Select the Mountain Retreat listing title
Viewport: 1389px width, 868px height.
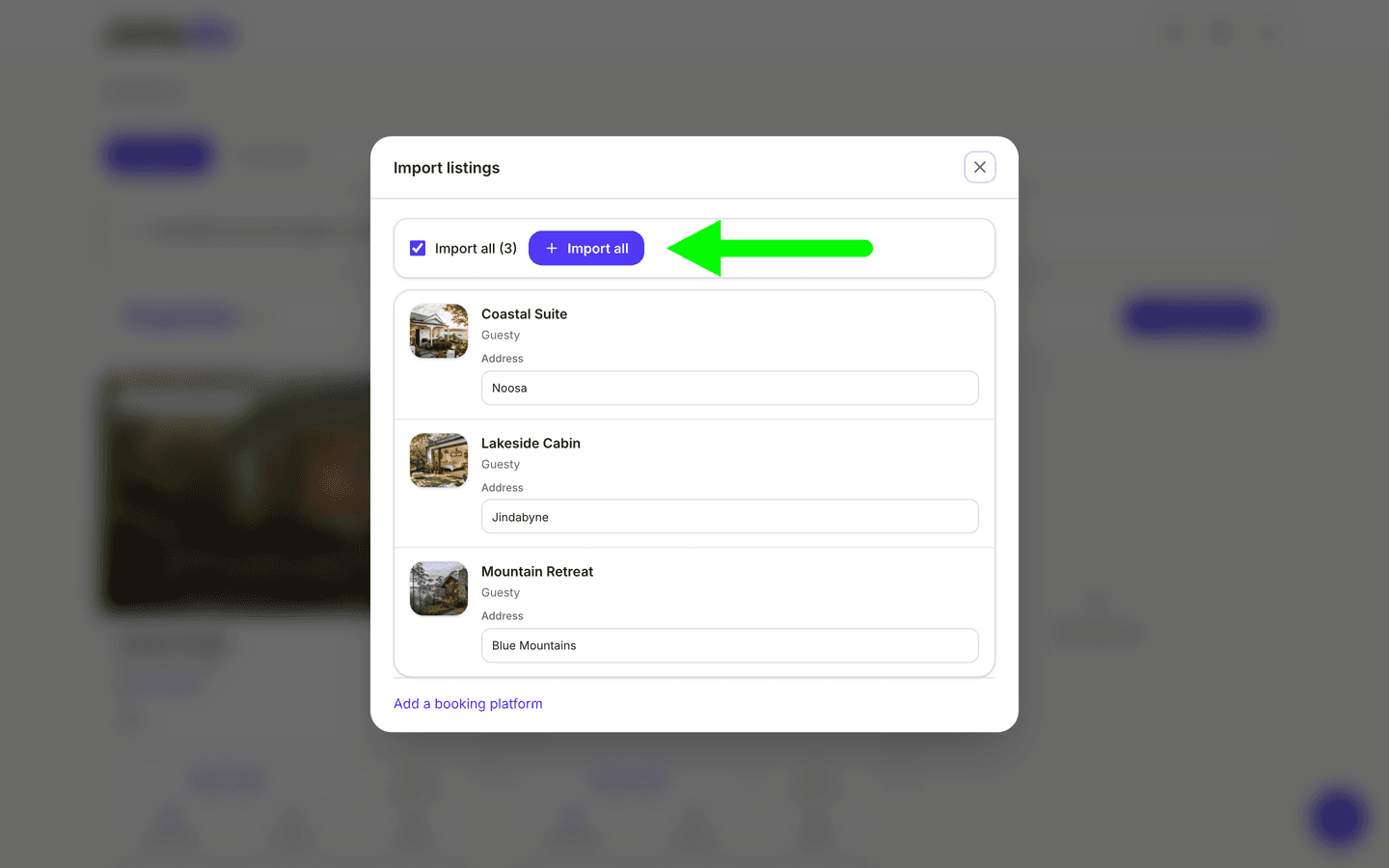coord(537,572)
